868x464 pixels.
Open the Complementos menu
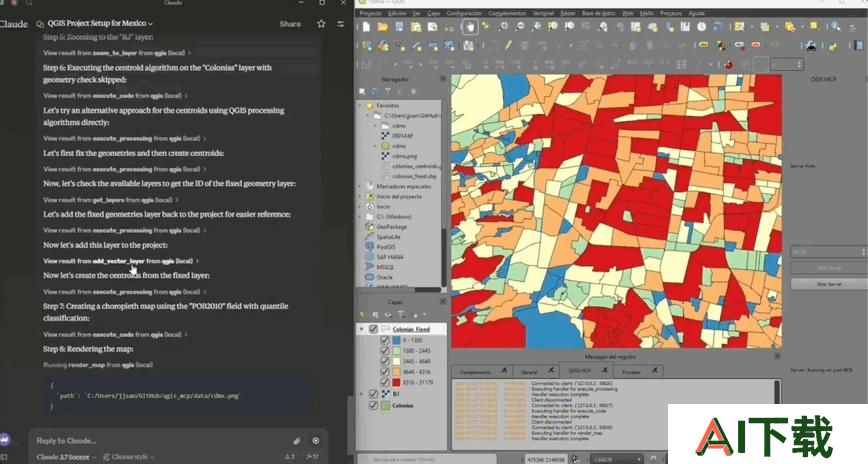pos(507,13)
